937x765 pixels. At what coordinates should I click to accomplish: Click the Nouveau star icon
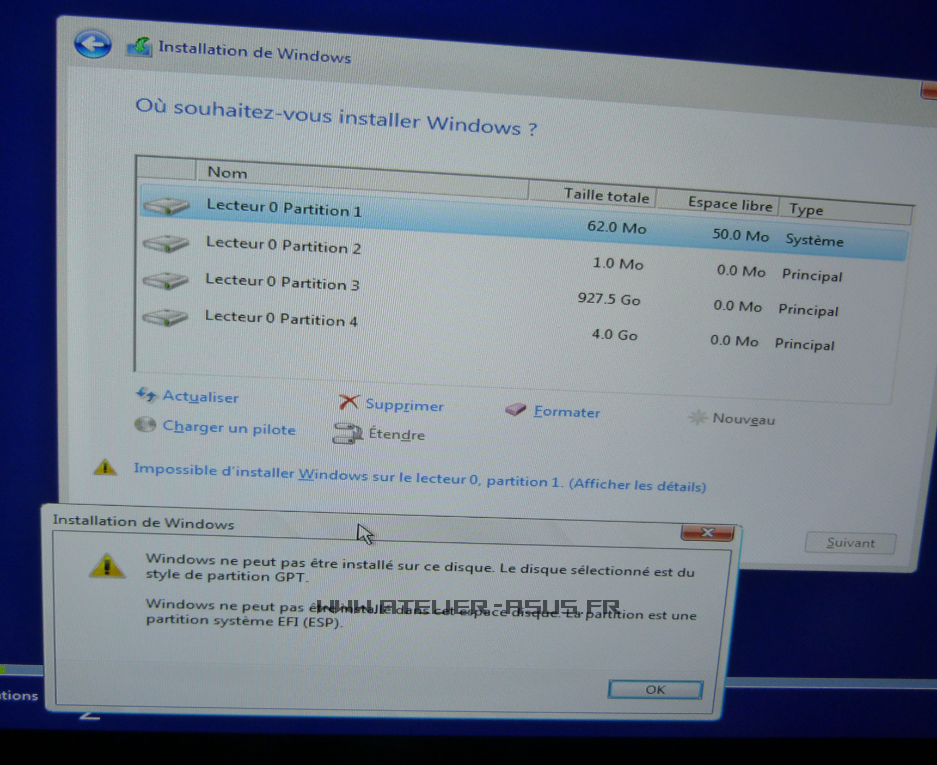click(x=697, y=418)
